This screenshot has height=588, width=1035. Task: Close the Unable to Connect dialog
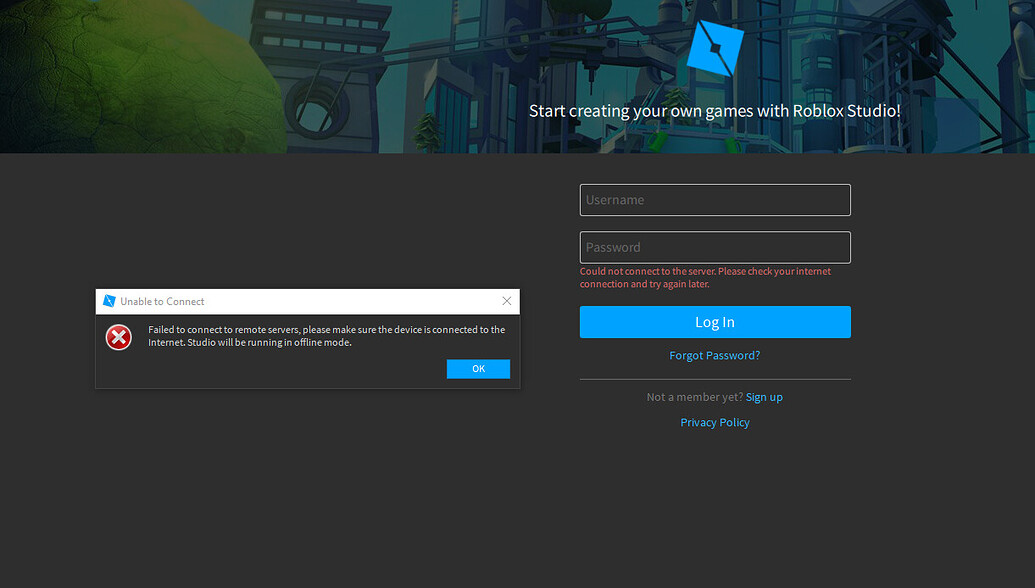point(506,301)
